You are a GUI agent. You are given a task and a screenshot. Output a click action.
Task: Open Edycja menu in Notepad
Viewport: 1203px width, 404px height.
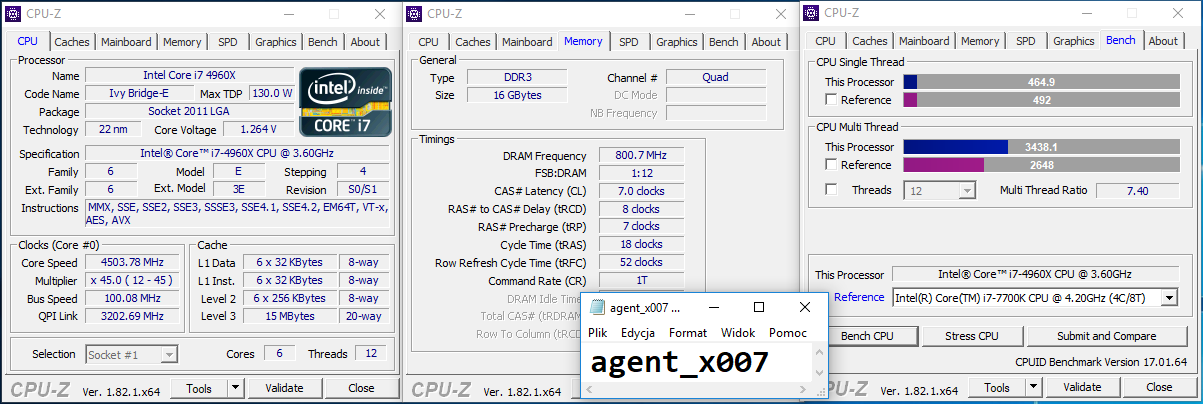(638, 333)
